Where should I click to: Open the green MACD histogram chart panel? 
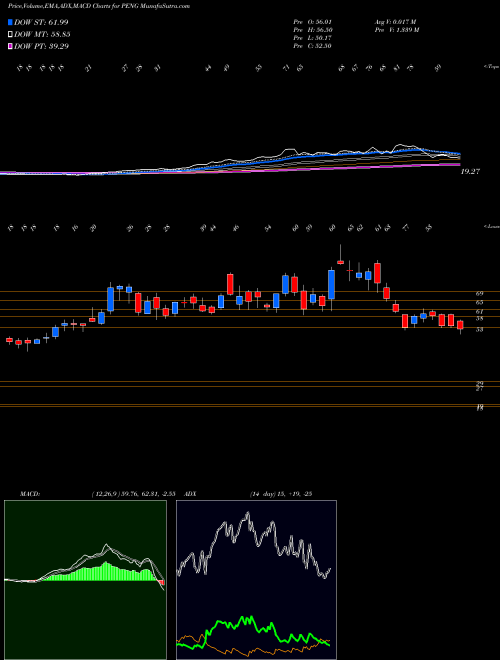(85, 580)
